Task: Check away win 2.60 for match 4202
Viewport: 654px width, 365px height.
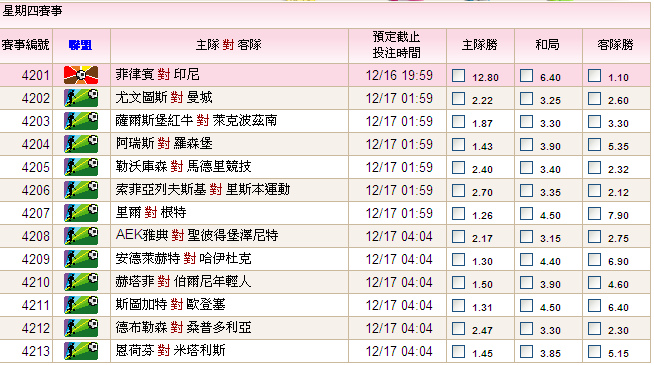Action: (594, 98)
